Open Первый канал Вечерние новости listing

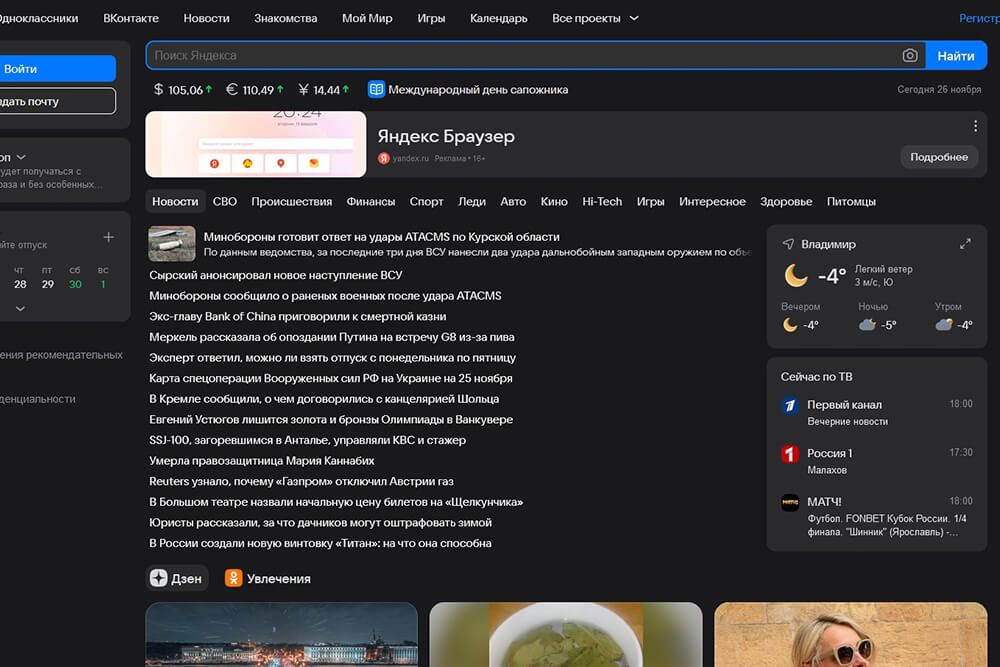click(876, 413)
